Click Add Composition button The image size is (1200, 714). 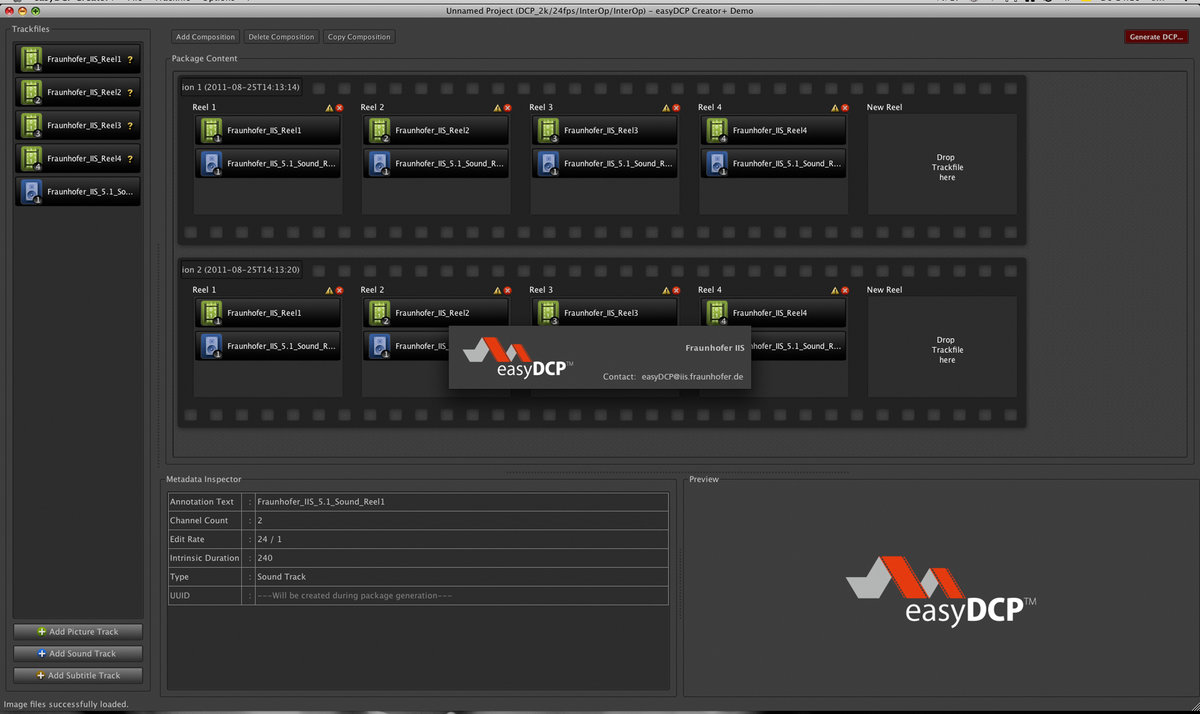coord(205,37)
